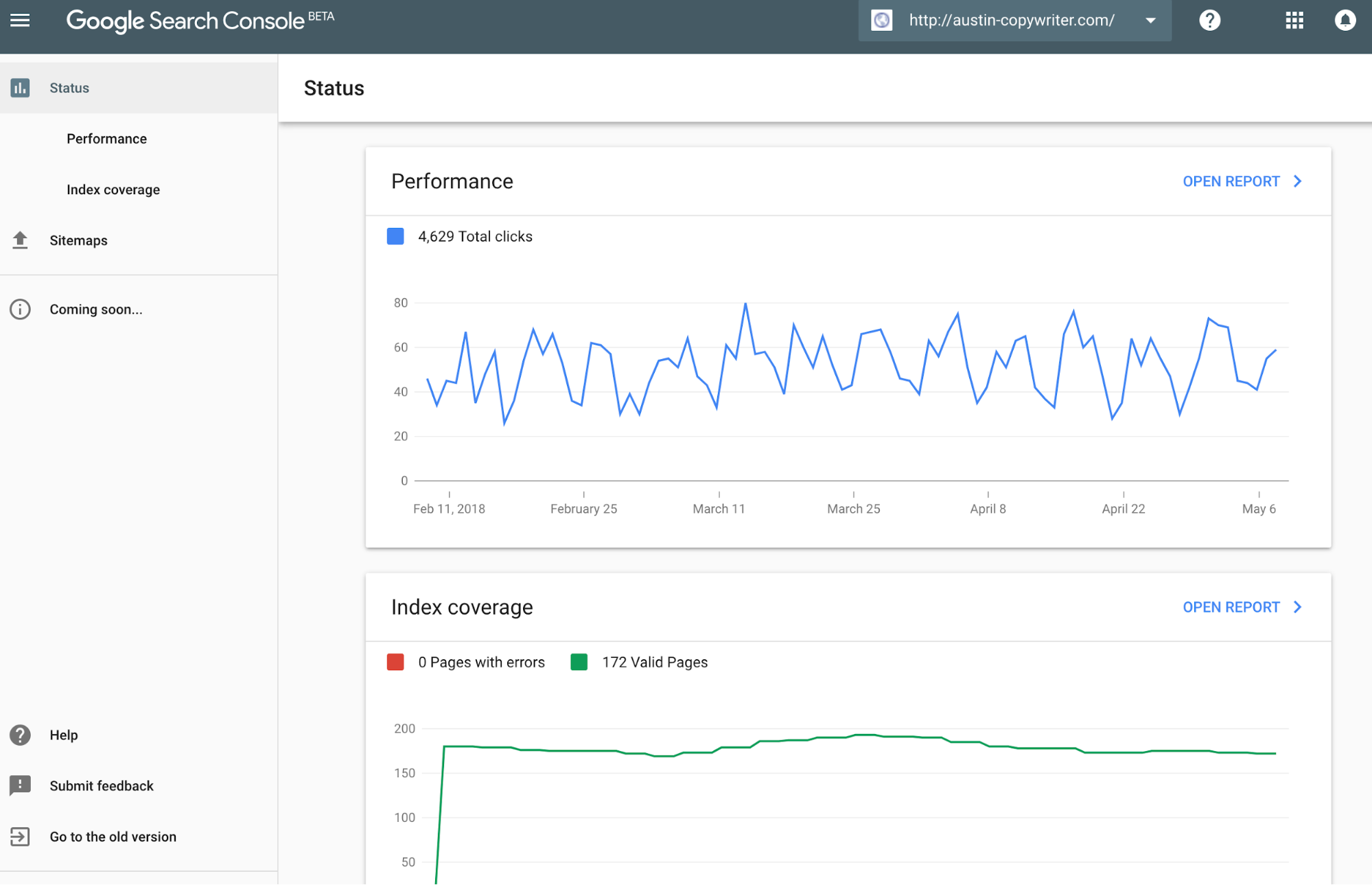The width and height of the screenshot is (1372, 885).
Task: Select Index coverage in the sidebar
Action: (x=113, y=189)
